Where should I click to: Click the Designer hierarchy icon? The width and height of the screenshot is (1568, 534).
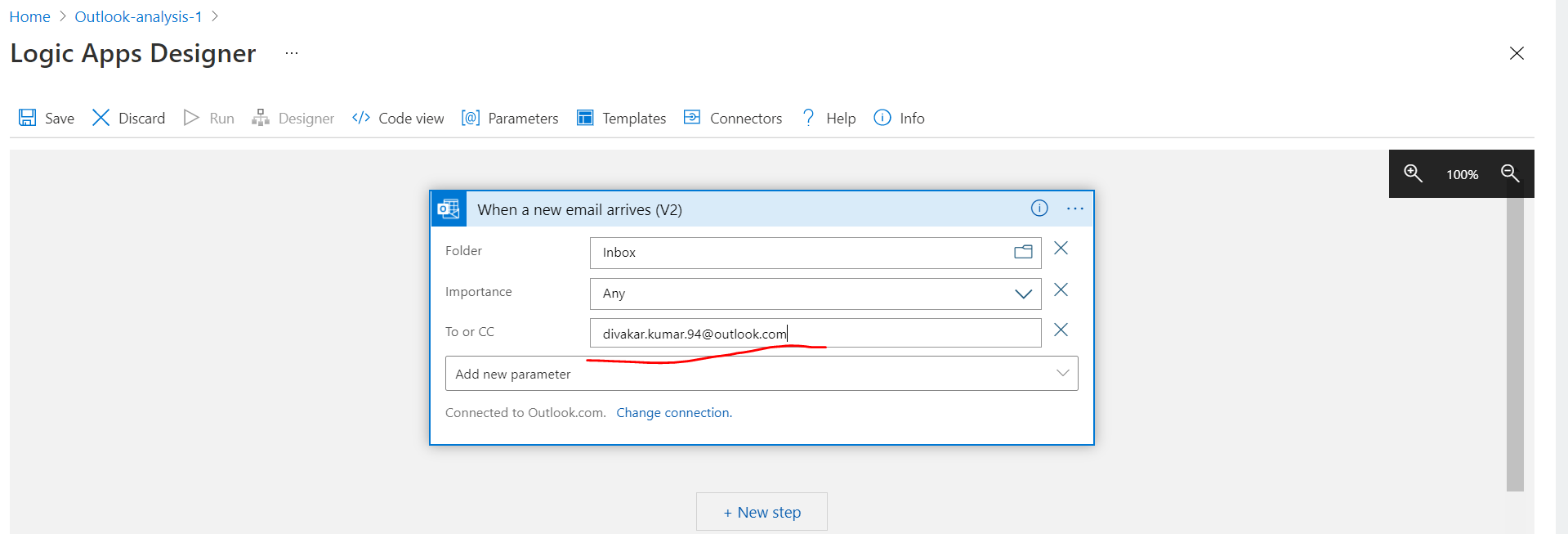261,118
